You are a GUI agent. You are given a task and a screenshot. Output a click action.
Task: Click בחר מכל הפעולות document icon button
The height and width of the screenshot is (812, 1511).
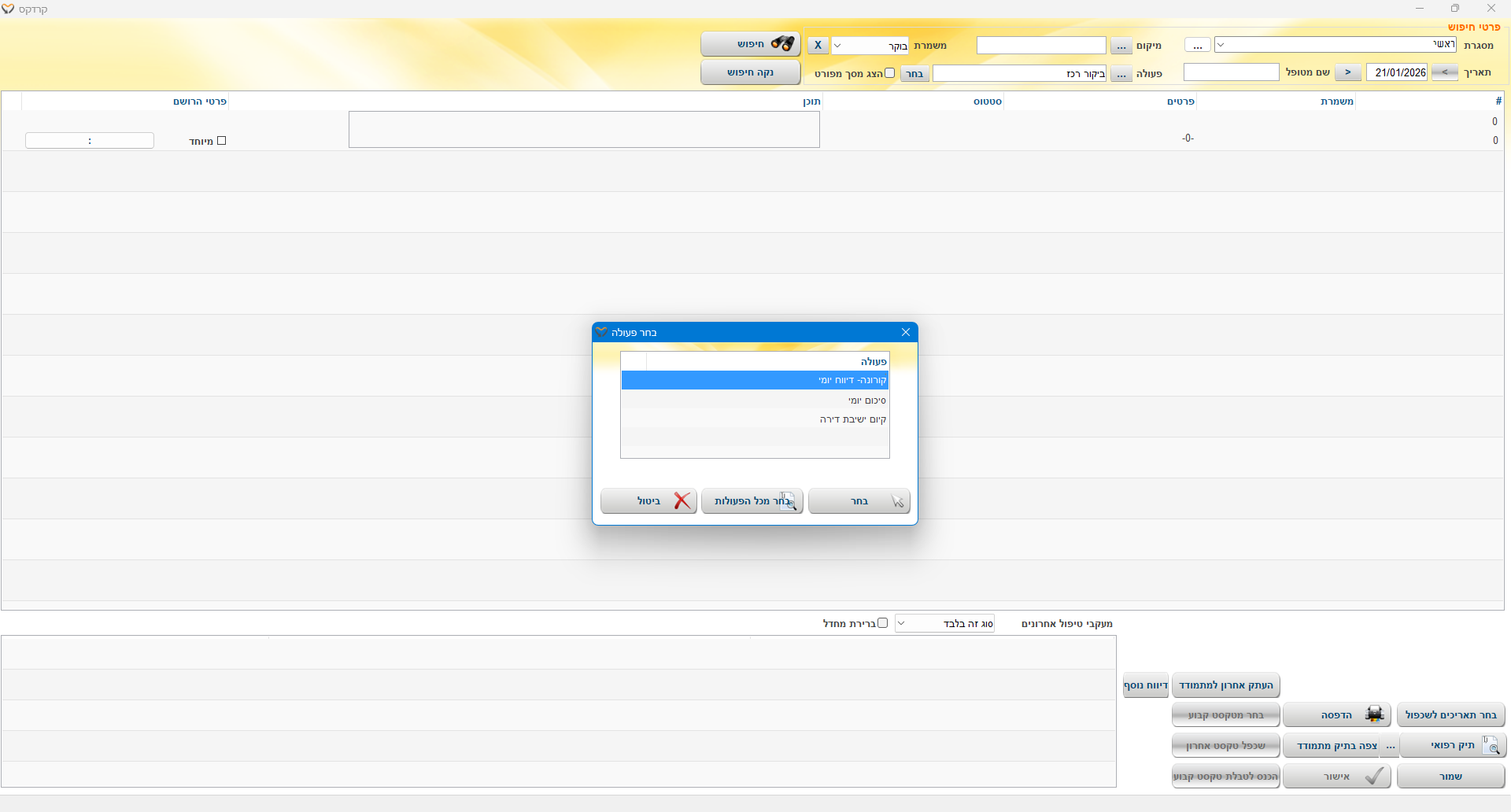pos(752,501)
